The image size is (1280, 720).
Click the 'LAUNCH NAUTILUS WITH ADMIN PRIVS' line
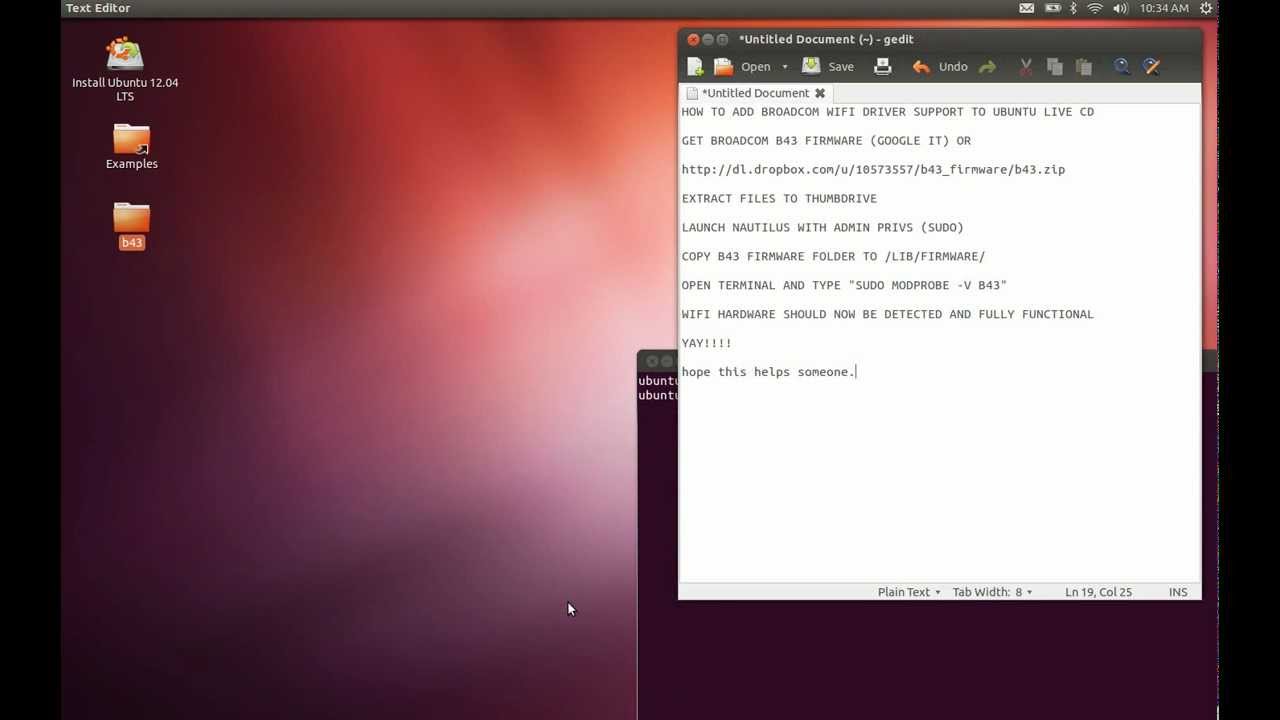(x=823, y=228)
